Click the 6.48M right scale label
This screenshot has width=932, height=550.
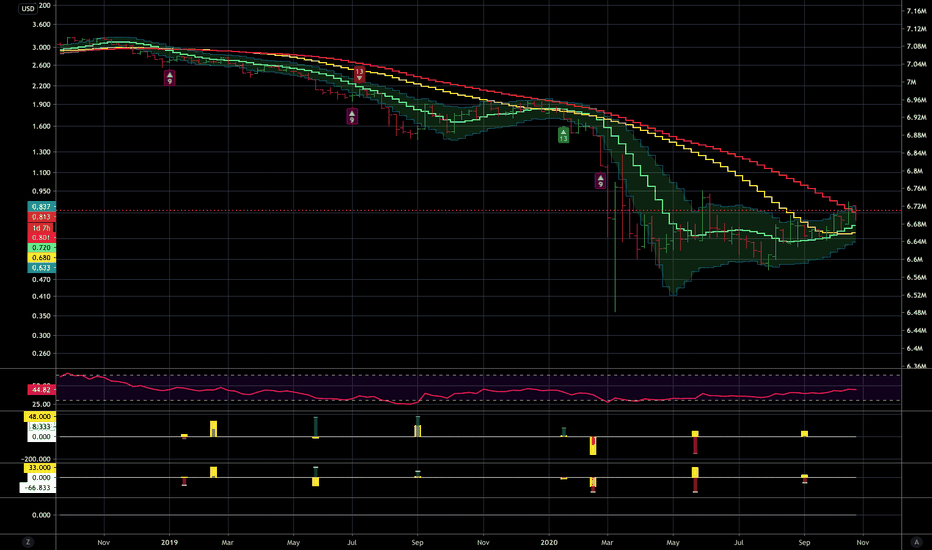pyautogui.click(x=916, y=313)
